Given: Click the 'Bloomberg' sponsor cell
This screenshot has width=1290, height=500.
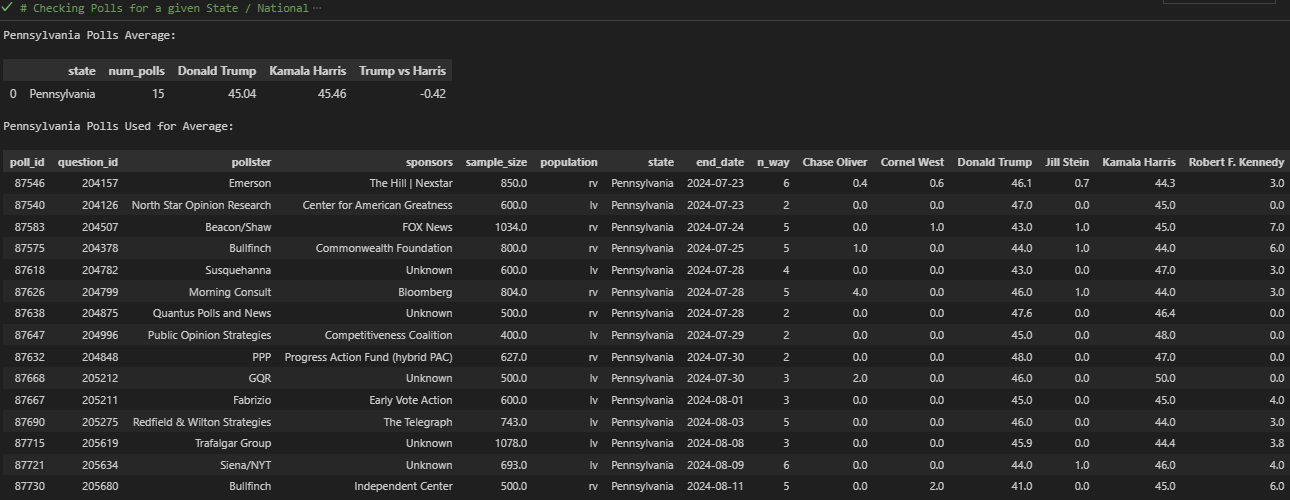Looking at the screenshot, I should coord(425,292).
